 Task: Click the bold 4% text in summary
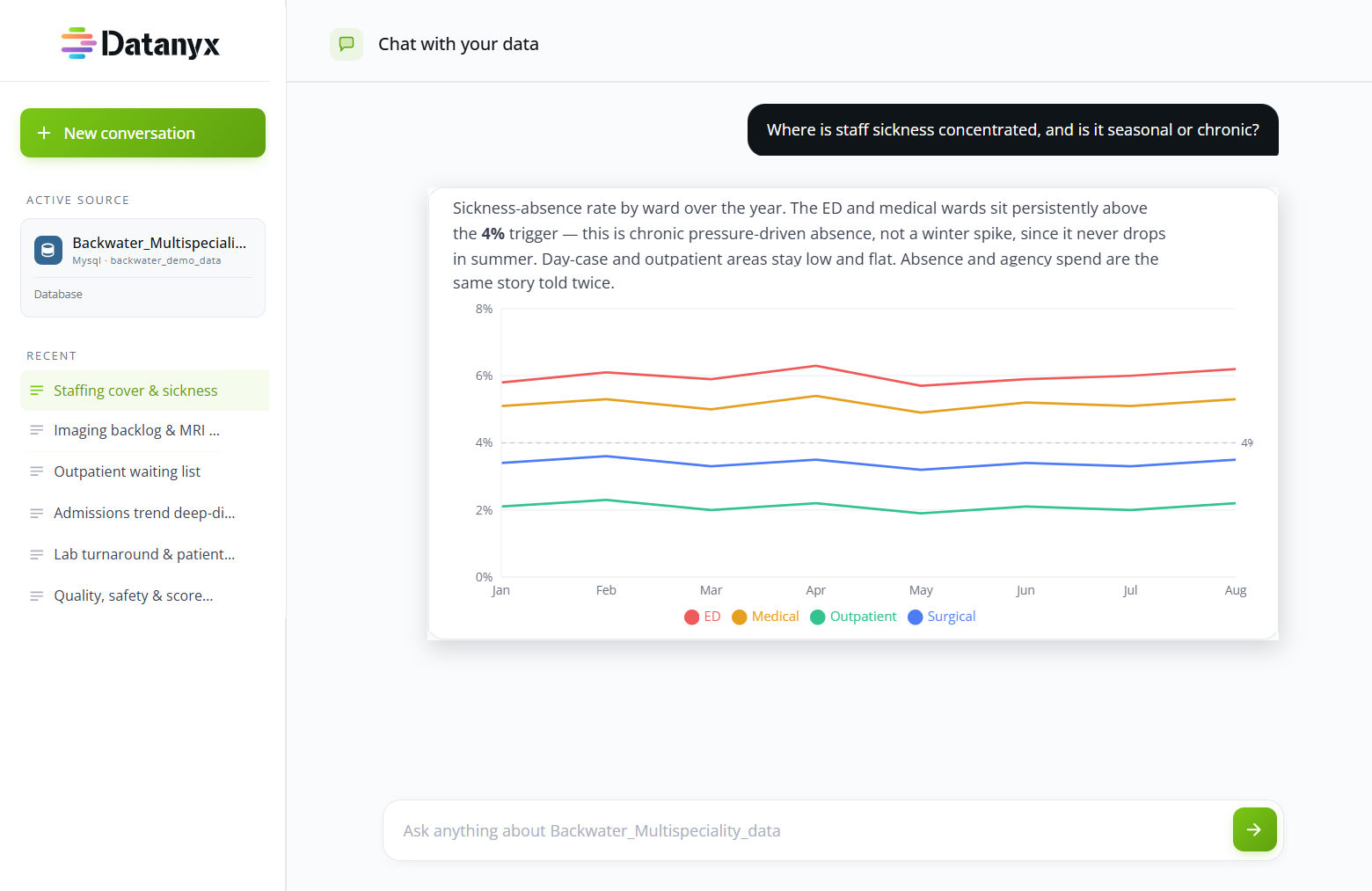(x=493, y=234)
